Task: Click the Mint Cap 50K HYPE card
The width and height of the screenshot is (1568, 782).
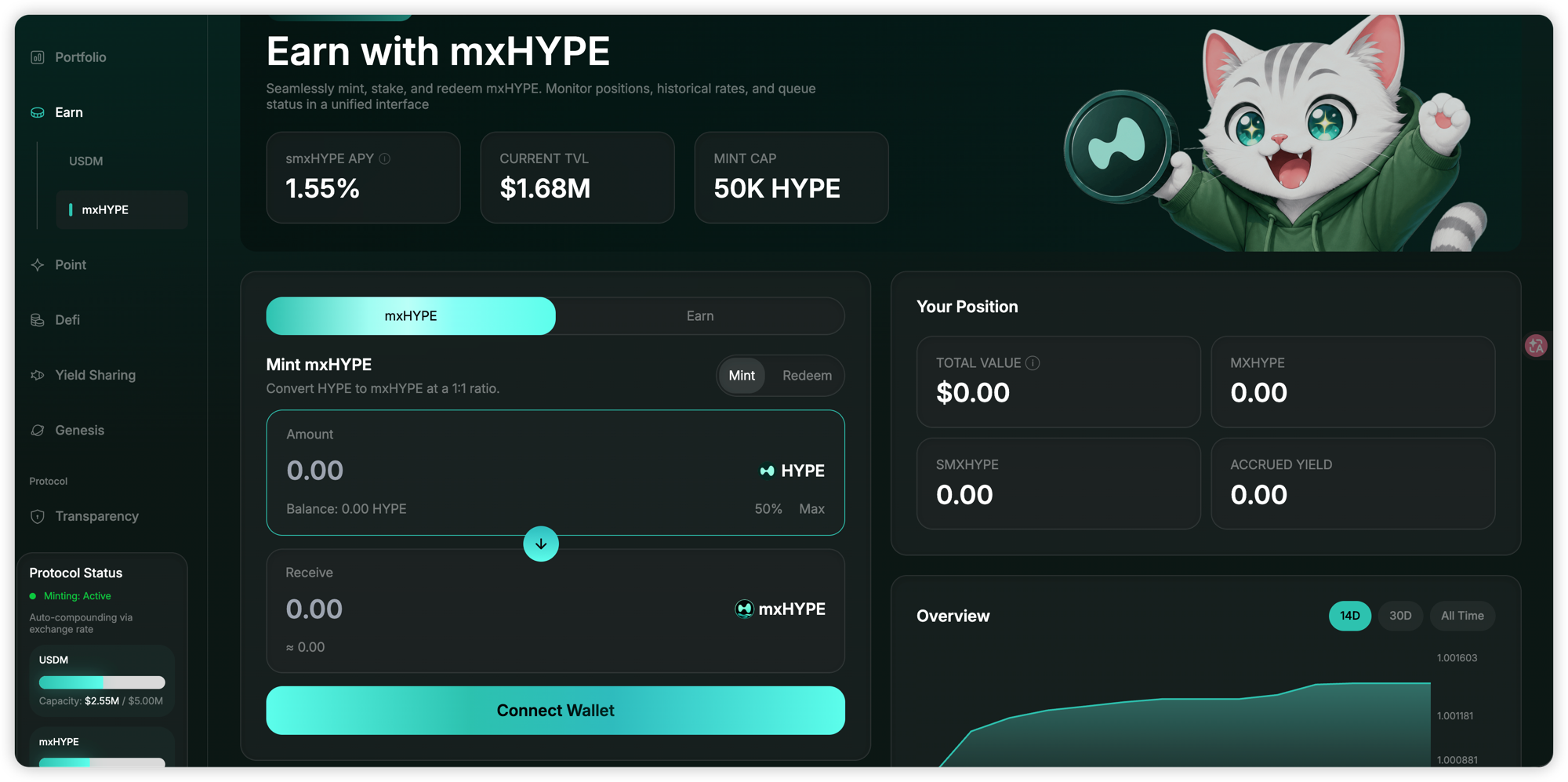Action: point(791,177)
